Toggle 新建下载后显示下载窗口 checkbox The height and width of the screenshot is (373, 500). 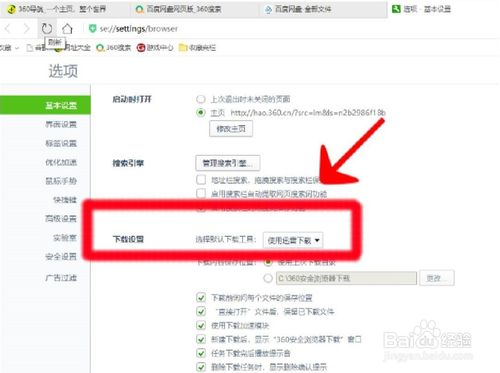point(201,339)
